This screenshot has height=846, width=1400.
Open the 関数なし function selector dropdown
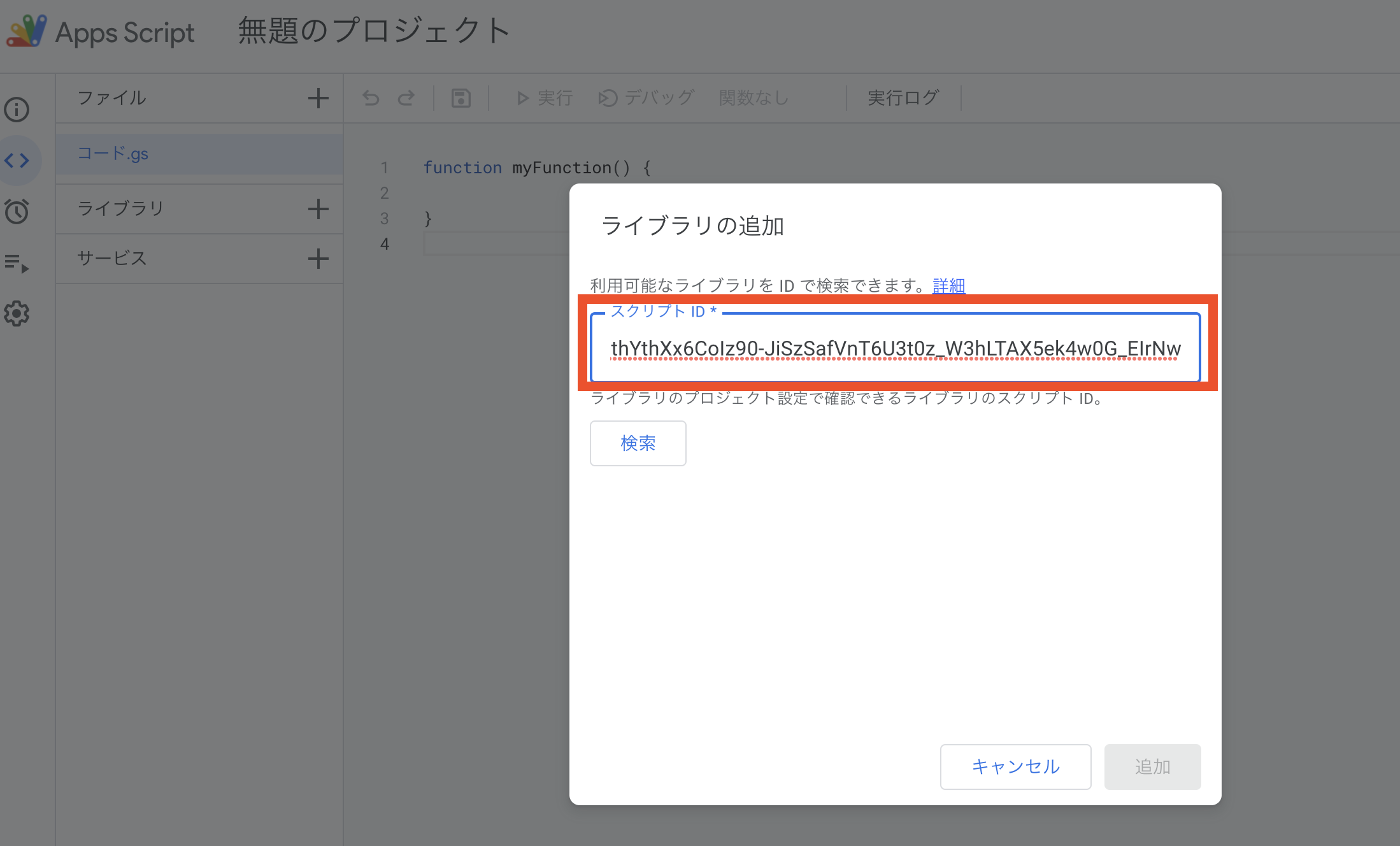[753, 97]
